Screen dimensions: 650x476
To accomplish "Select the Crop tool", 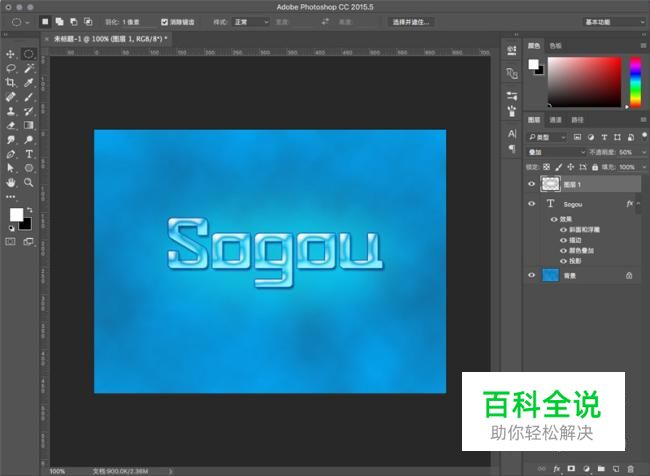I will pos(11,83).
